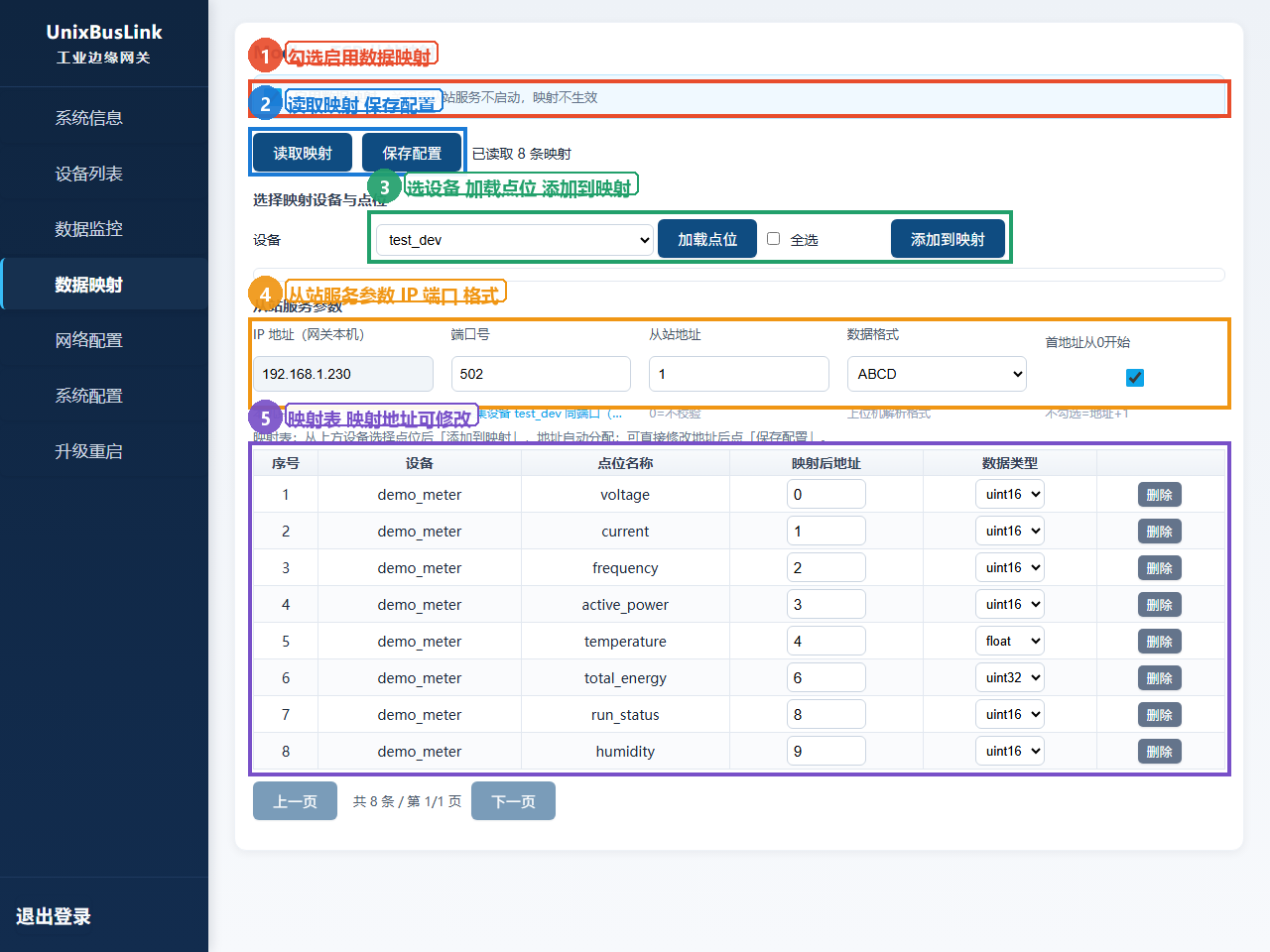Open 系统信息 in the sidebar

click(89, 118)
